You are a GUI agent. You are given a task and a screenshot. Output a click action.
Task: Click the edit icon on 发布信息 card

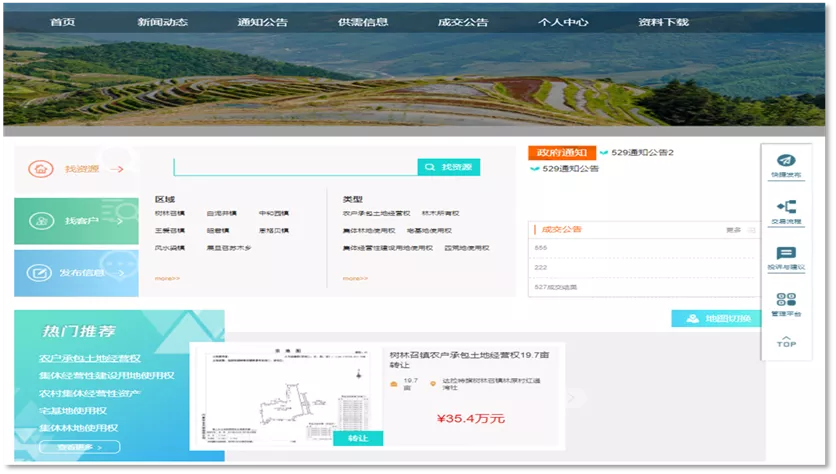pyautogui.click(x=39, y=273)
